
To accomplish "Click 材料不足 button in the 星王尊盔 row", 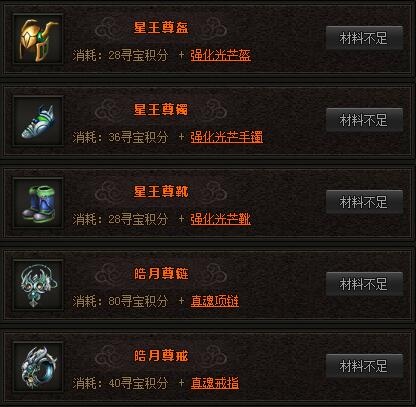I will pyautogui.click(x=364, y=38).
